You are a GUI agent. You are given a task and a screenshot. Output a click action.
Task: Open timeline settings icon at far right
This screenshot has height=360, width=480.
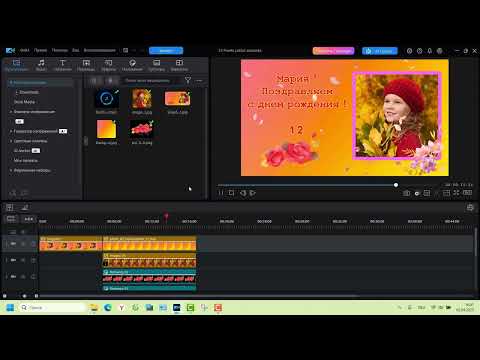click(470, 208)
